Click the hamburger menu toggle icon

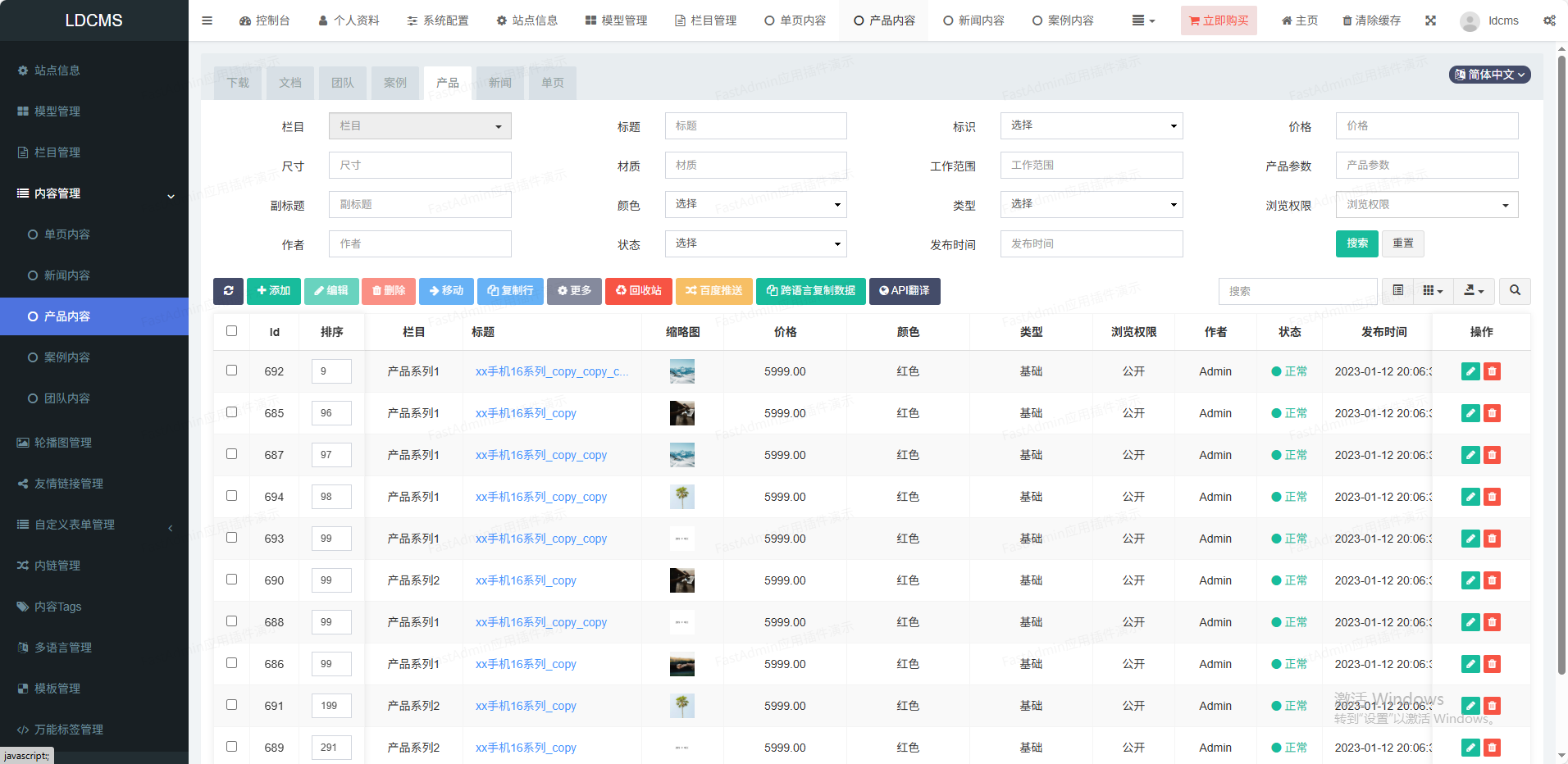(207, 20)
